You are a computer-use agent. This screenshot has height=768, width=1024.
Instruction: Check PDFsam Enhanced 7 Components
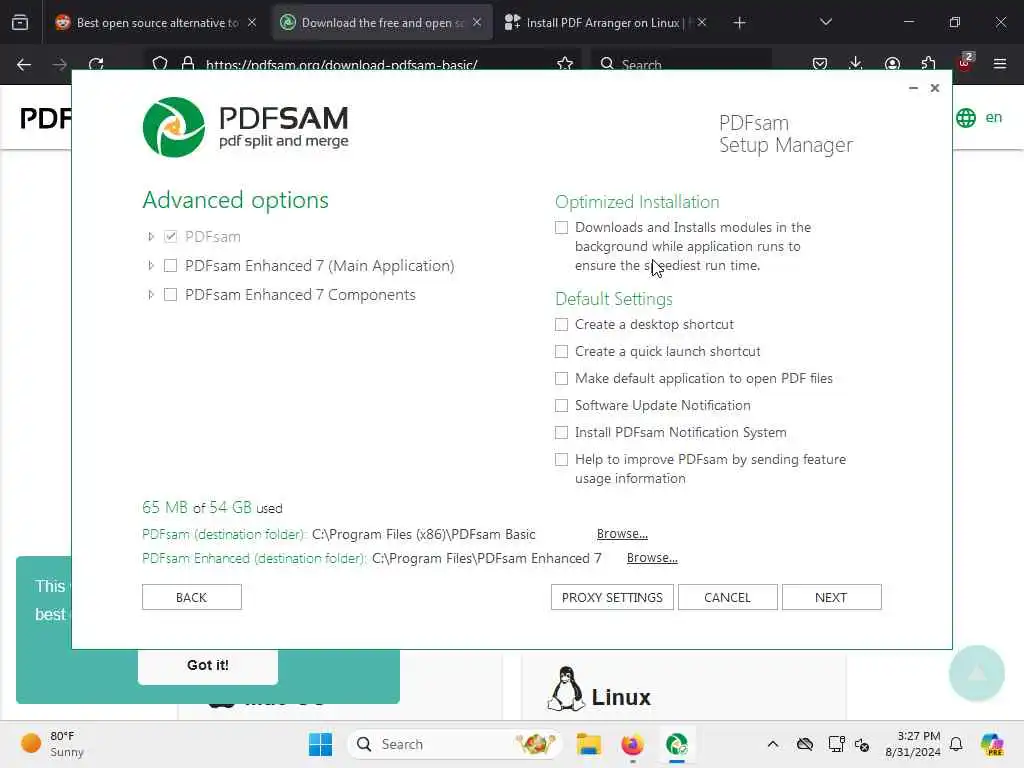click(170, 295)
